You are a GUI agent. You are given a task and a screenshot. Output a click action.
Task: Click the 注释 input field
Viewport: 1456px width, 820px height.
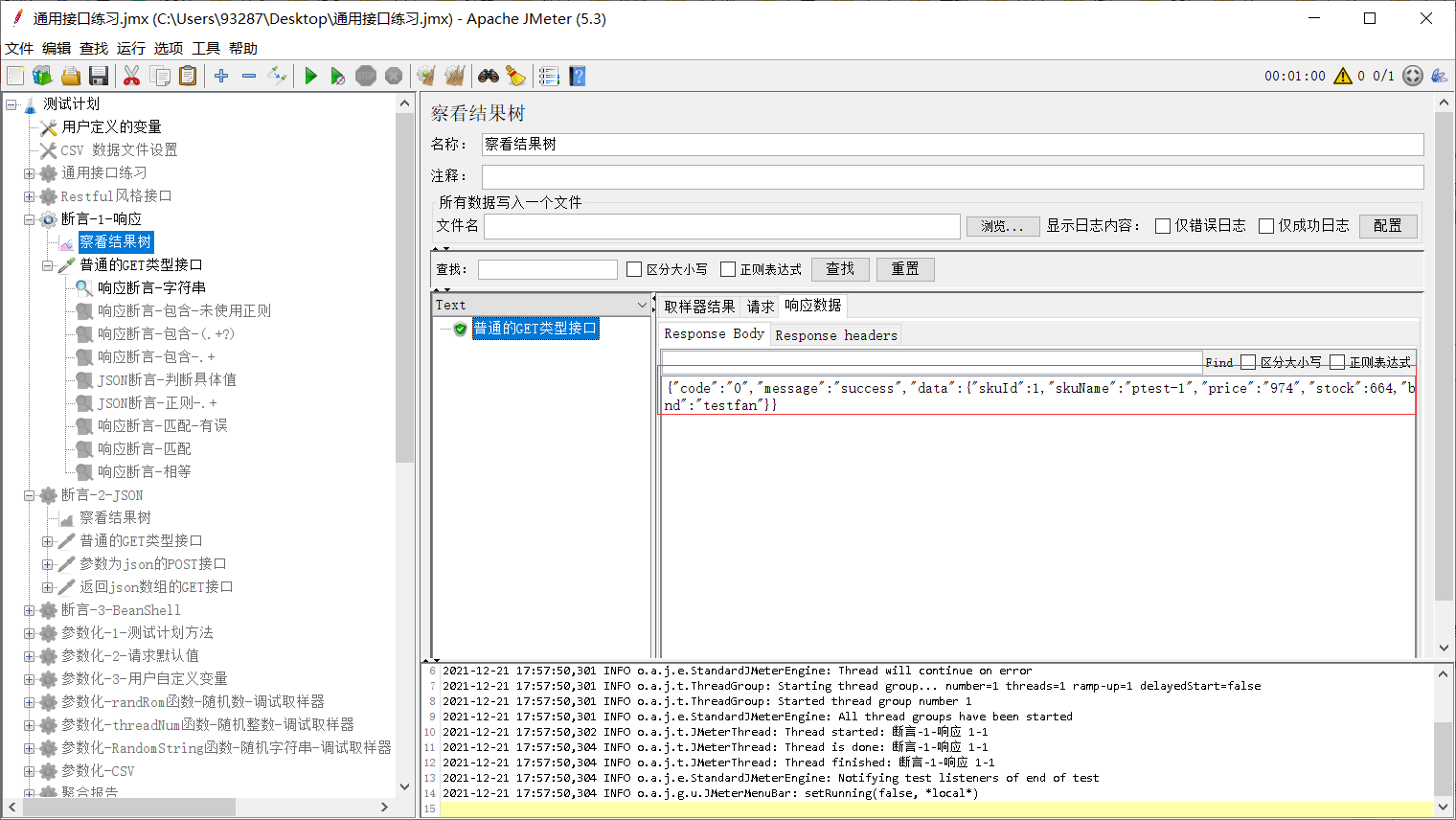click(952, 176)
